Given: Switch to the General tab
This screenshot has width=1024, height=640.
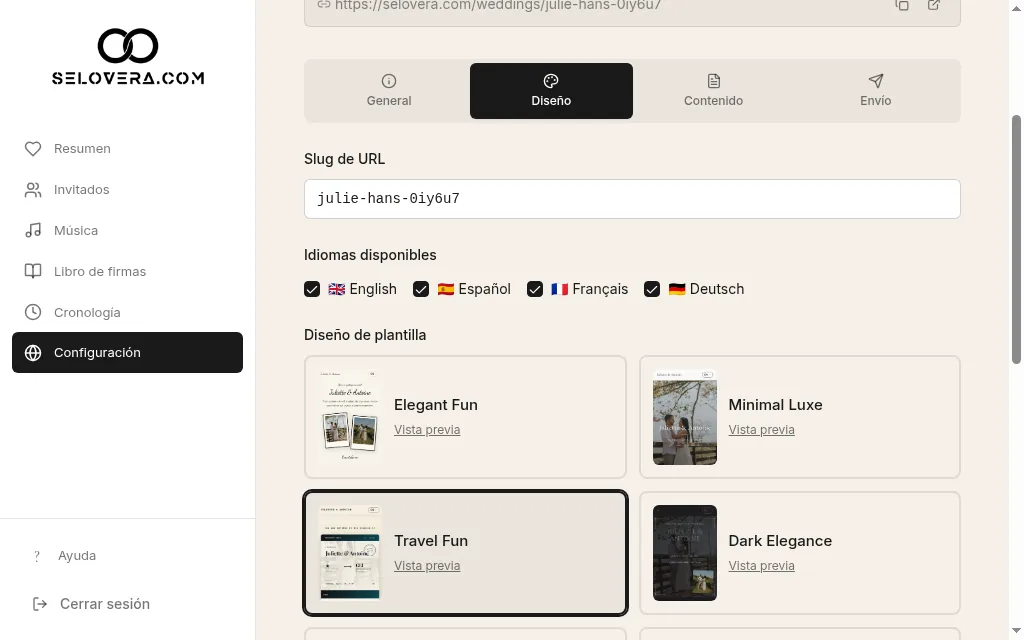Looking at the screenshot, I should [389, 91].
